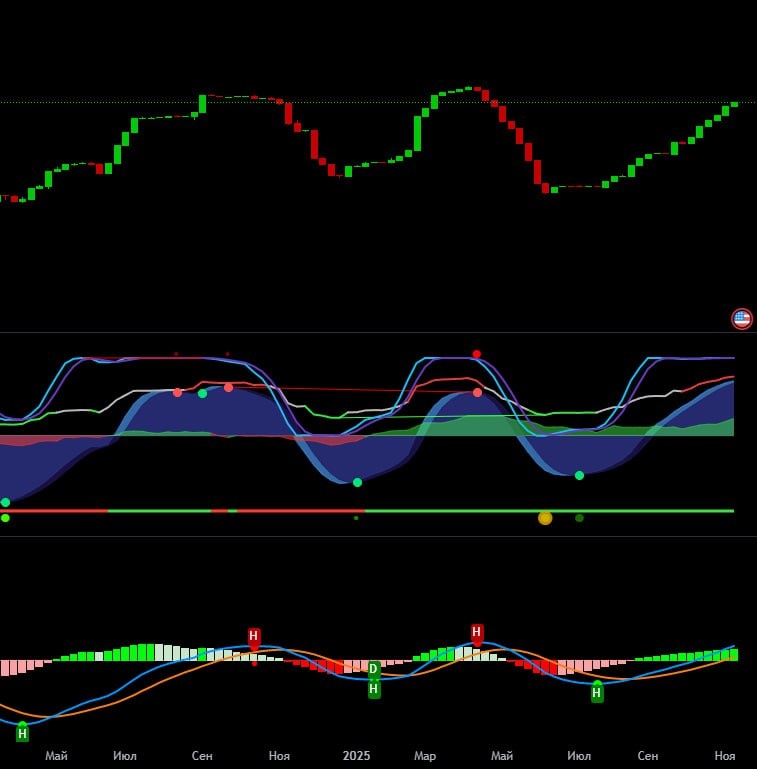Click the 'Мар' month label
Image resolution: width=757 pixels, height=769 pixels.
point(425,756)
